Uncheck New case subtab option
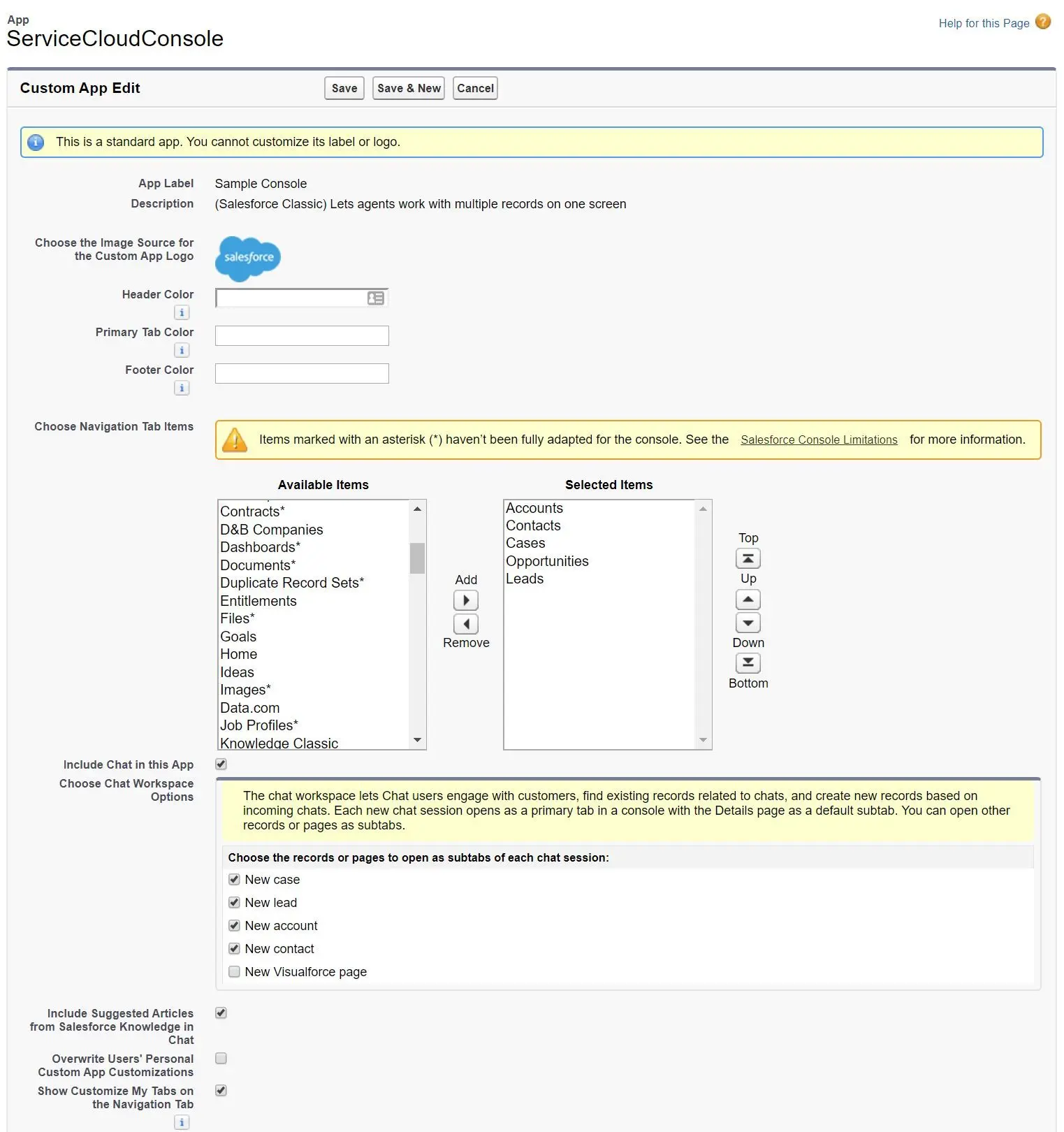 pos(234,879)
